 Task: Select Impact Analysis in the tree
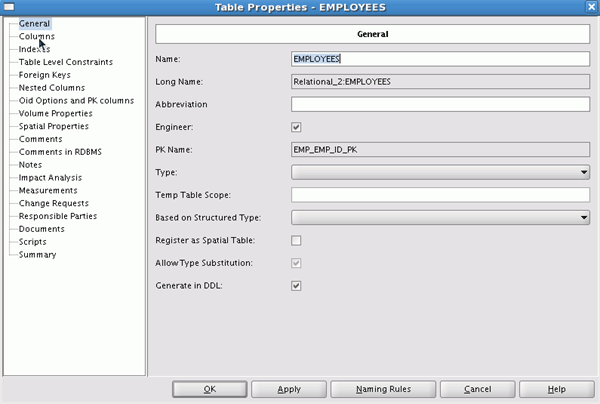tap(50, 178)
